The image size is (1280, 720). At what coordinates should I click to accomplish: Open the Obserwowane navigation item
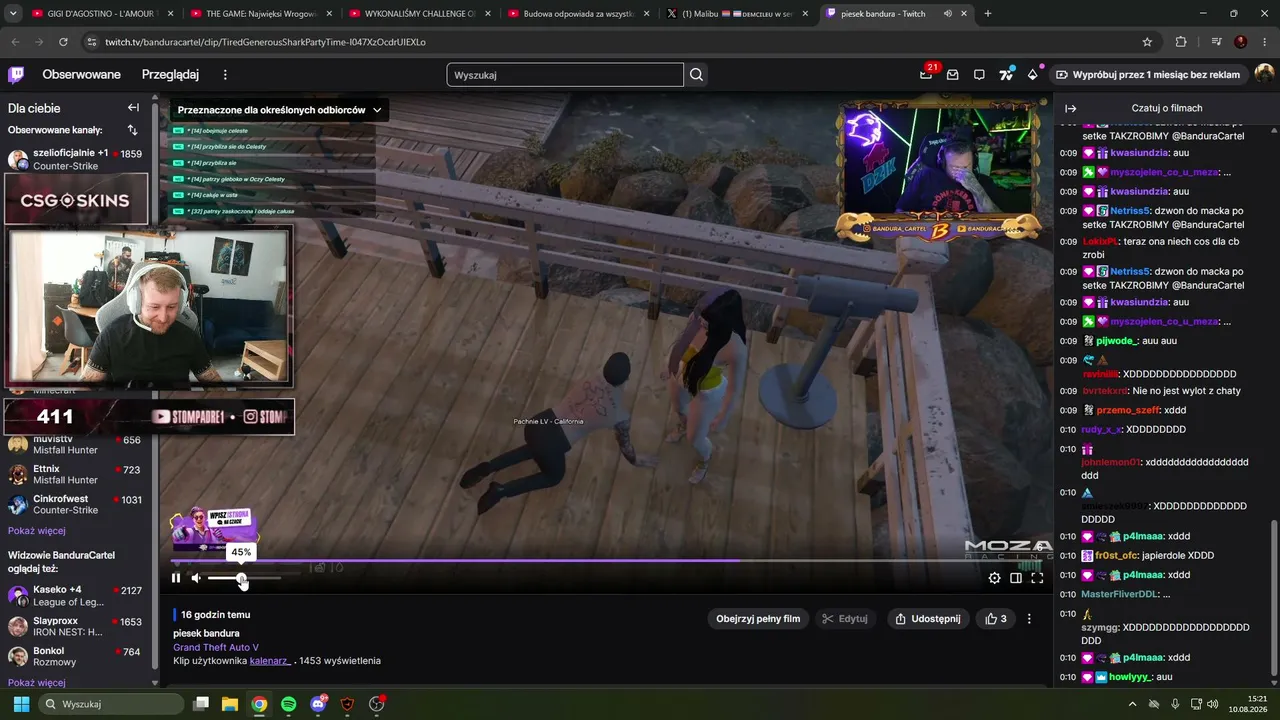81,75
